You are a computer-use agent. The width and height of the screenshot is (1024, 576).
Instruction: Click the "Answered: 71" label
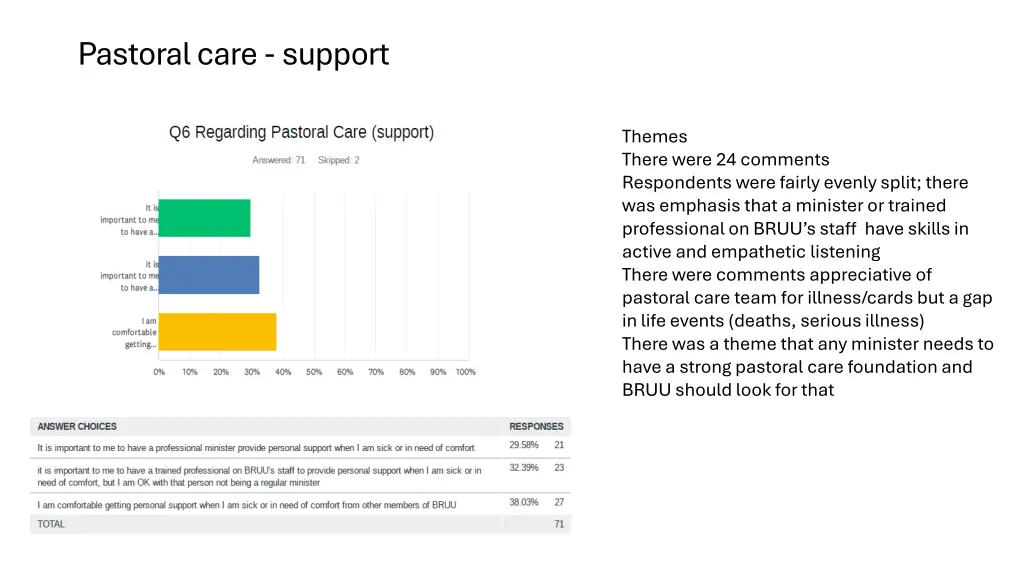click(279, 160)
